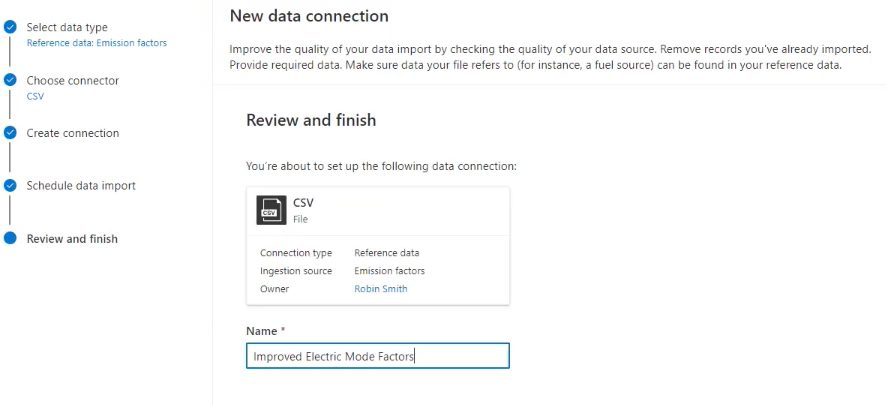Focus the Name input field
The height and width of the screenshot is (405, 886).
click(x=377, y=356)
